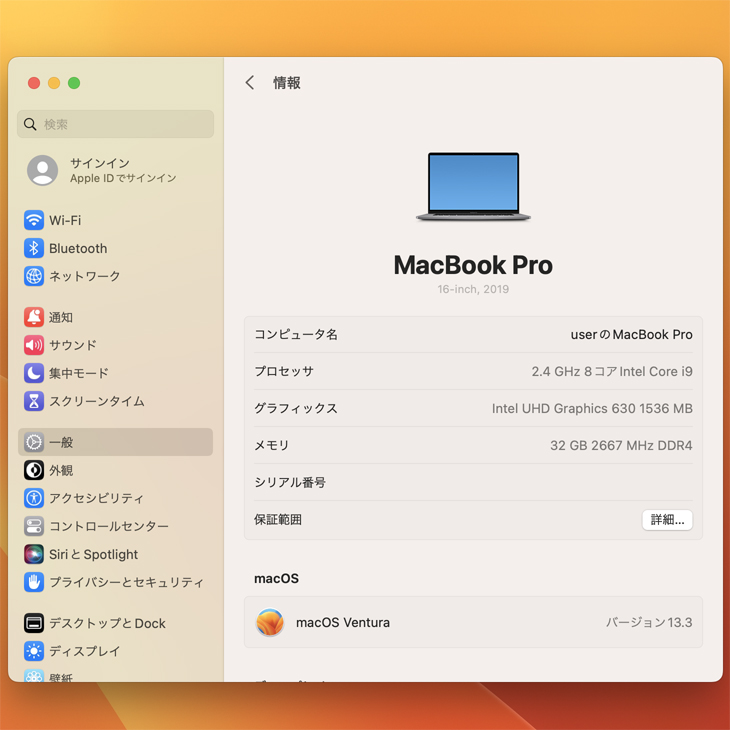Select 集中モード moon icon
Viewport: 730px width, 730px height.
34,373
